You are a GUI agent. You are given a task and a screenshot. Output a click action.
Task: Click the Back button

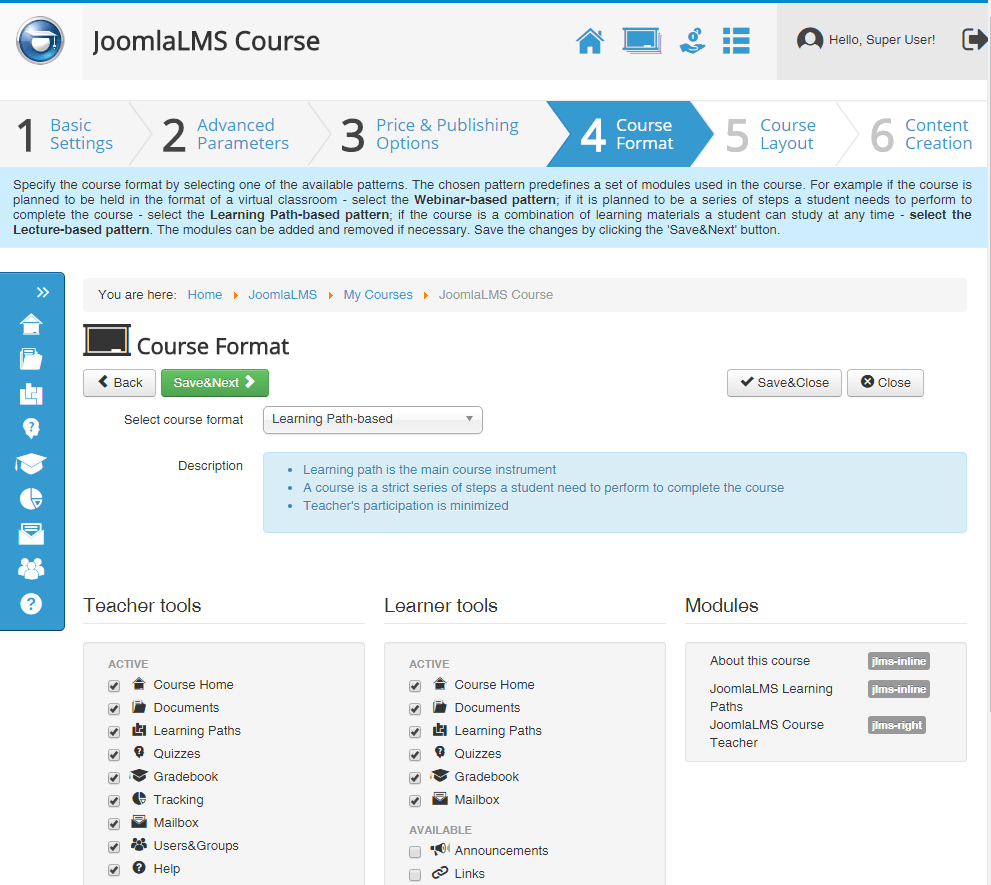pyautogui.click(x=119, y=382)
